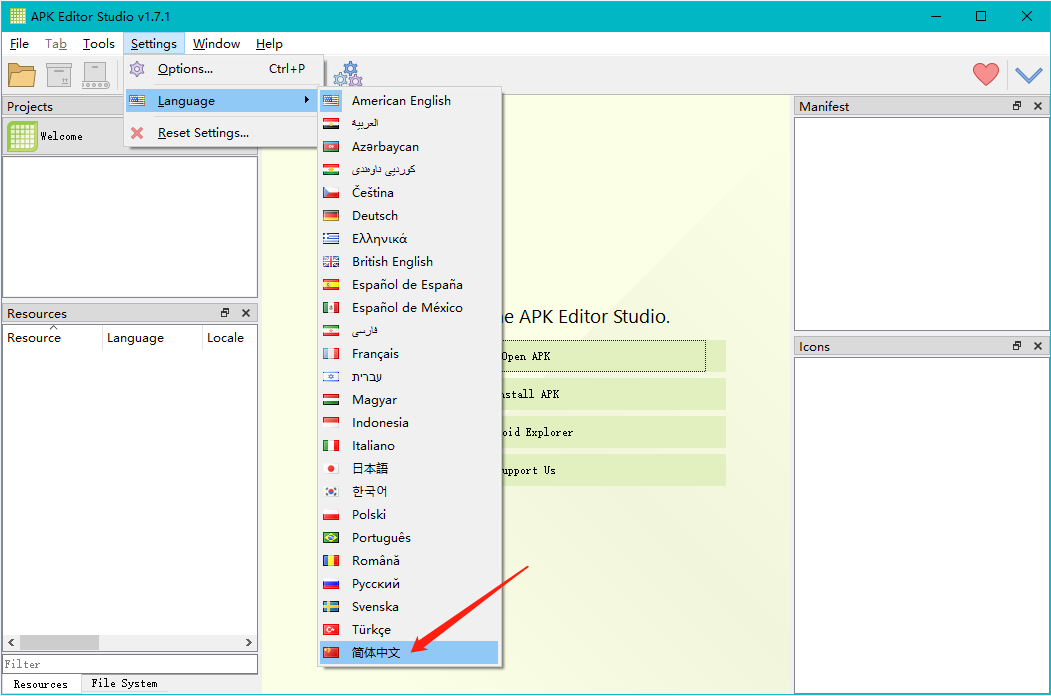Open the gears settings toolbar icon
The width and height of the screenshot is (1051, 696).
point(348,74)
